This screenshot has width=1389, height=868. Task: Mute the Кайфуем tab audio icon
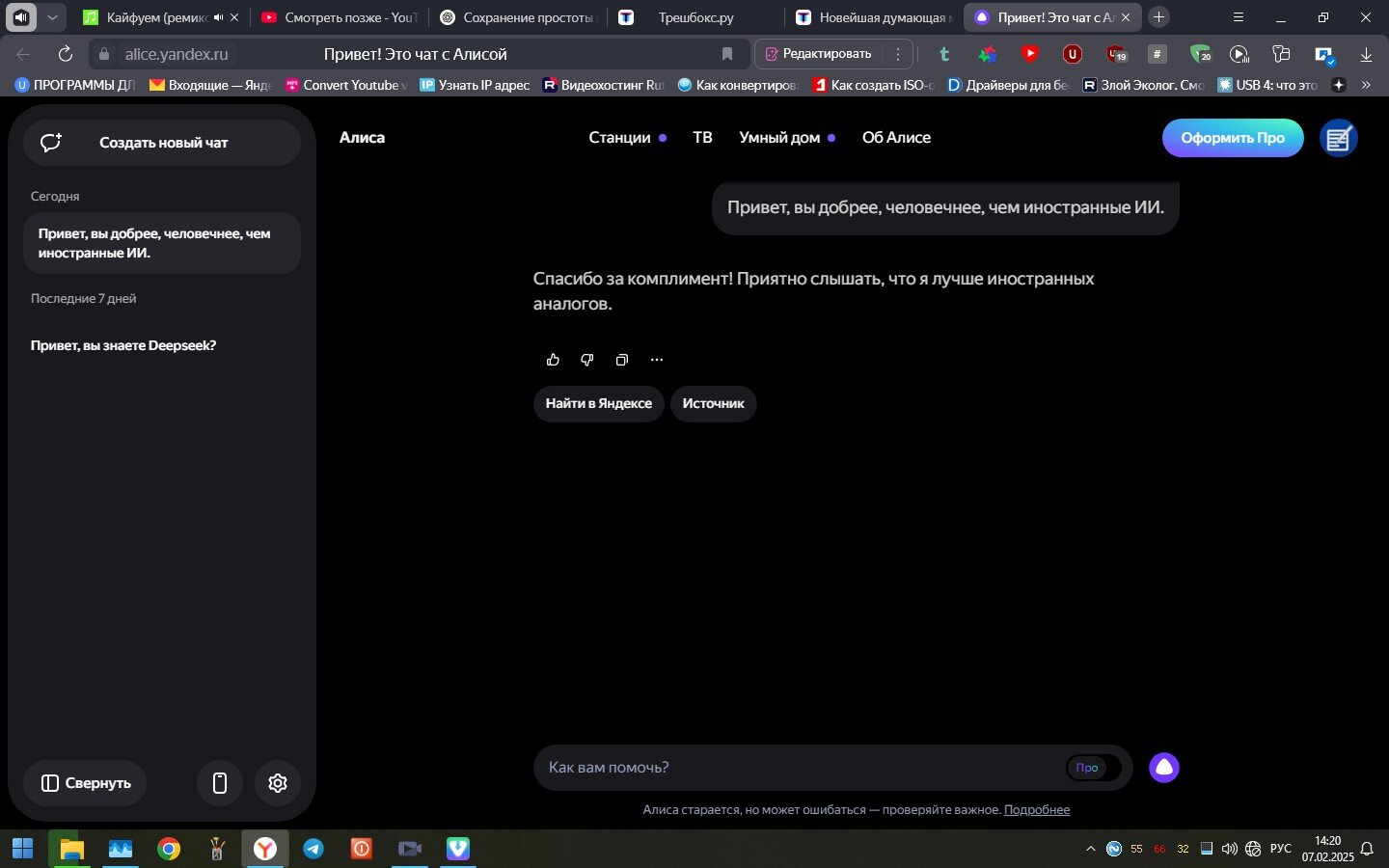coord(218,17)
